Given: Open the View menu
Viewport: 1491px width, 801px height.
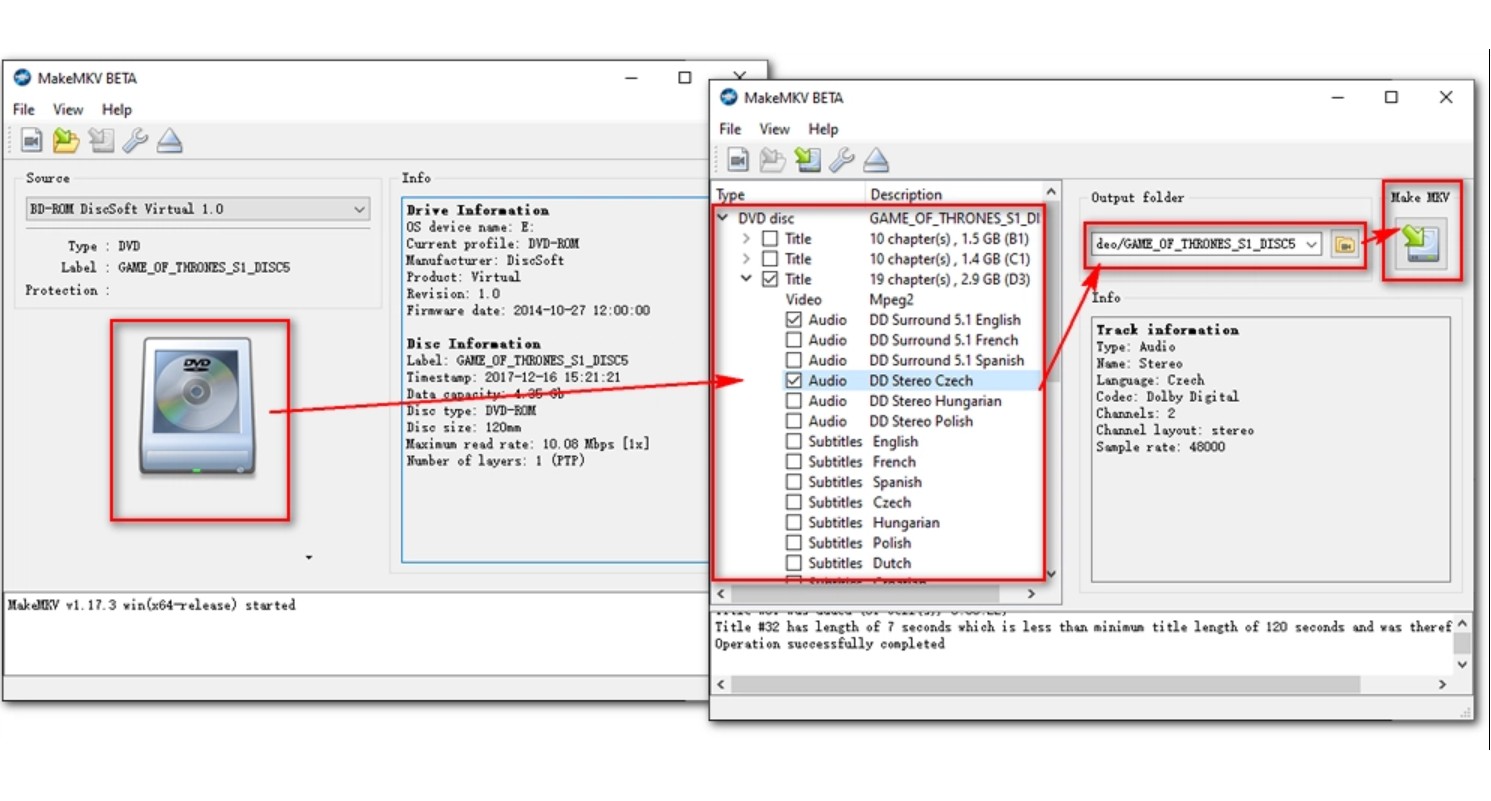Looking at the screenshot, I should 774,129.
